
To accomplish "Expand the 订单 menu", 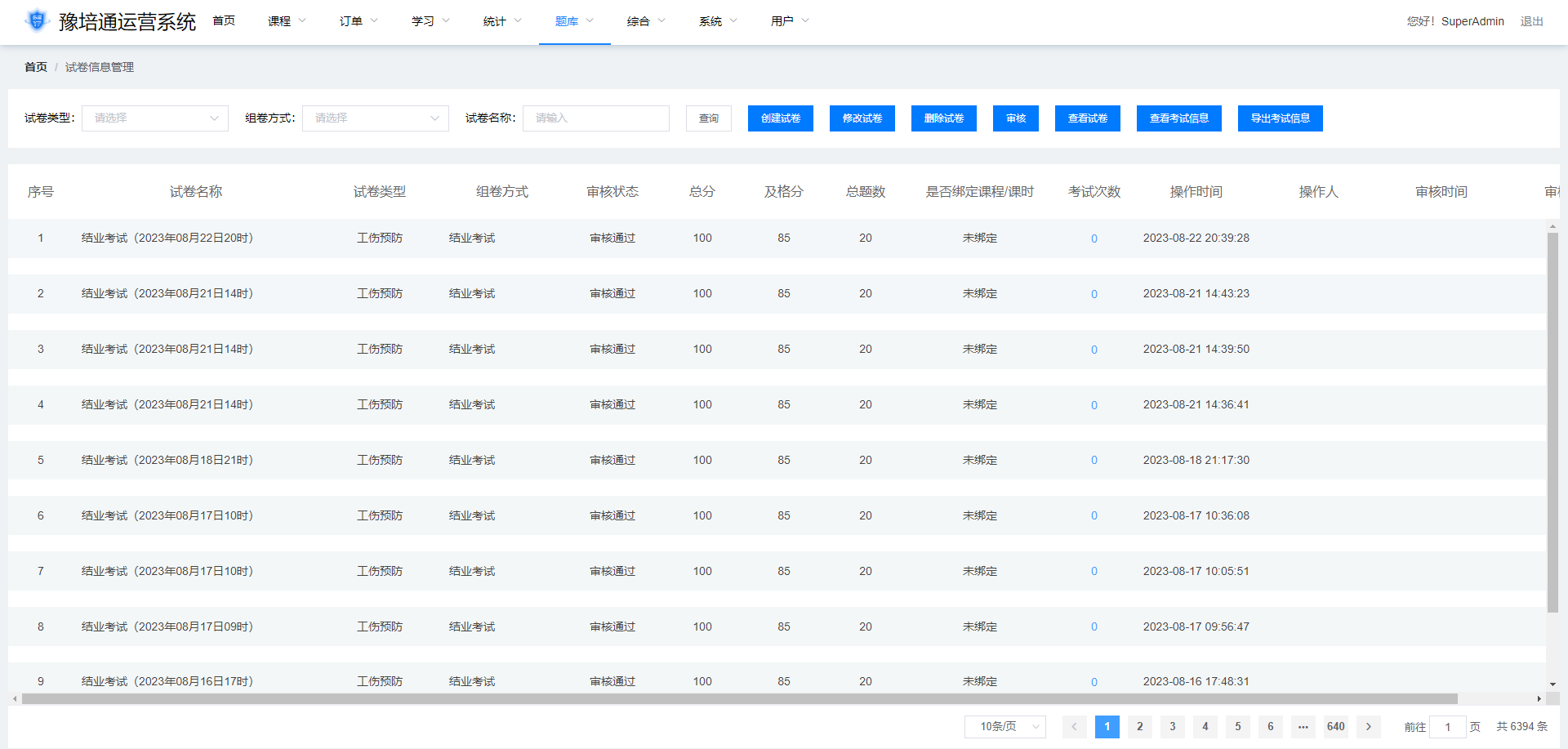I will (x=359, y=21).
